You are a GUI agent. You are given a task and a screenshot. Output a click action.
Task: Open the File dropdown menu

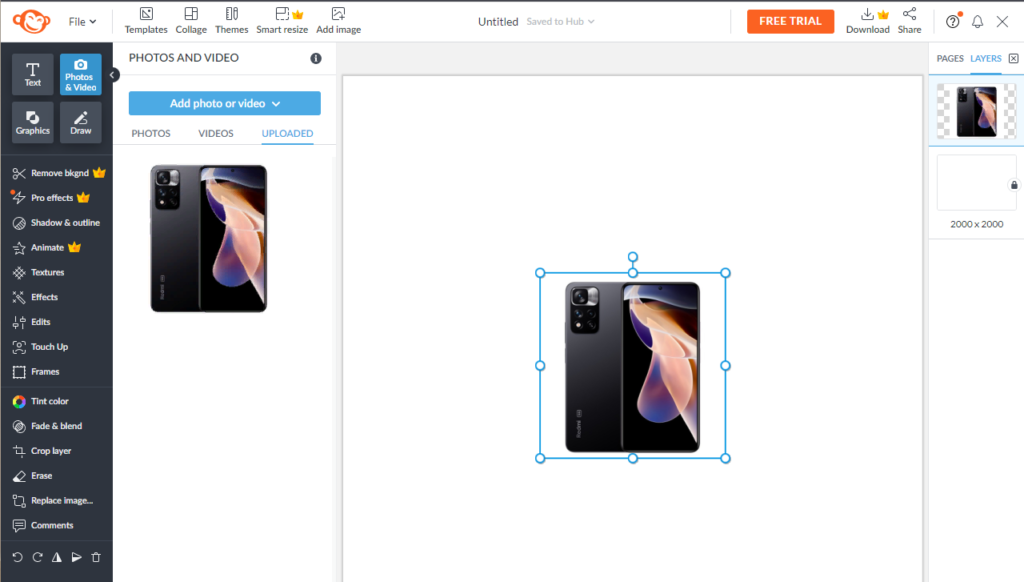pyautogui.click(x=82, y=21)
